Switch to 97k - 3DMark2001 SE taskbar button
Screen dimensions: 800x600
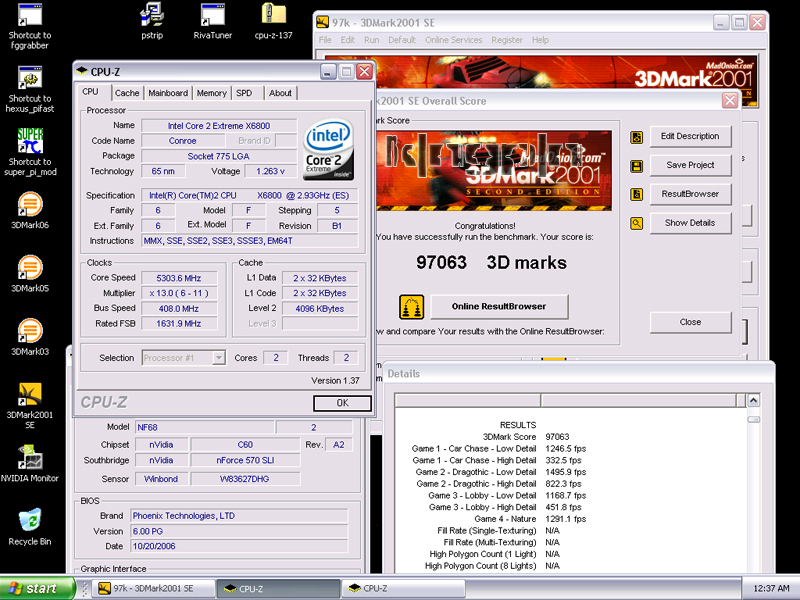pyautogui.click(x=154, y=588)
